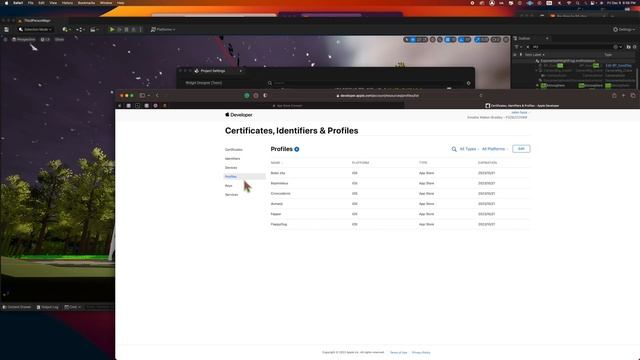Search profiles with the magnifier icon
The image size is (640, 360).
(x=454, y=149)
